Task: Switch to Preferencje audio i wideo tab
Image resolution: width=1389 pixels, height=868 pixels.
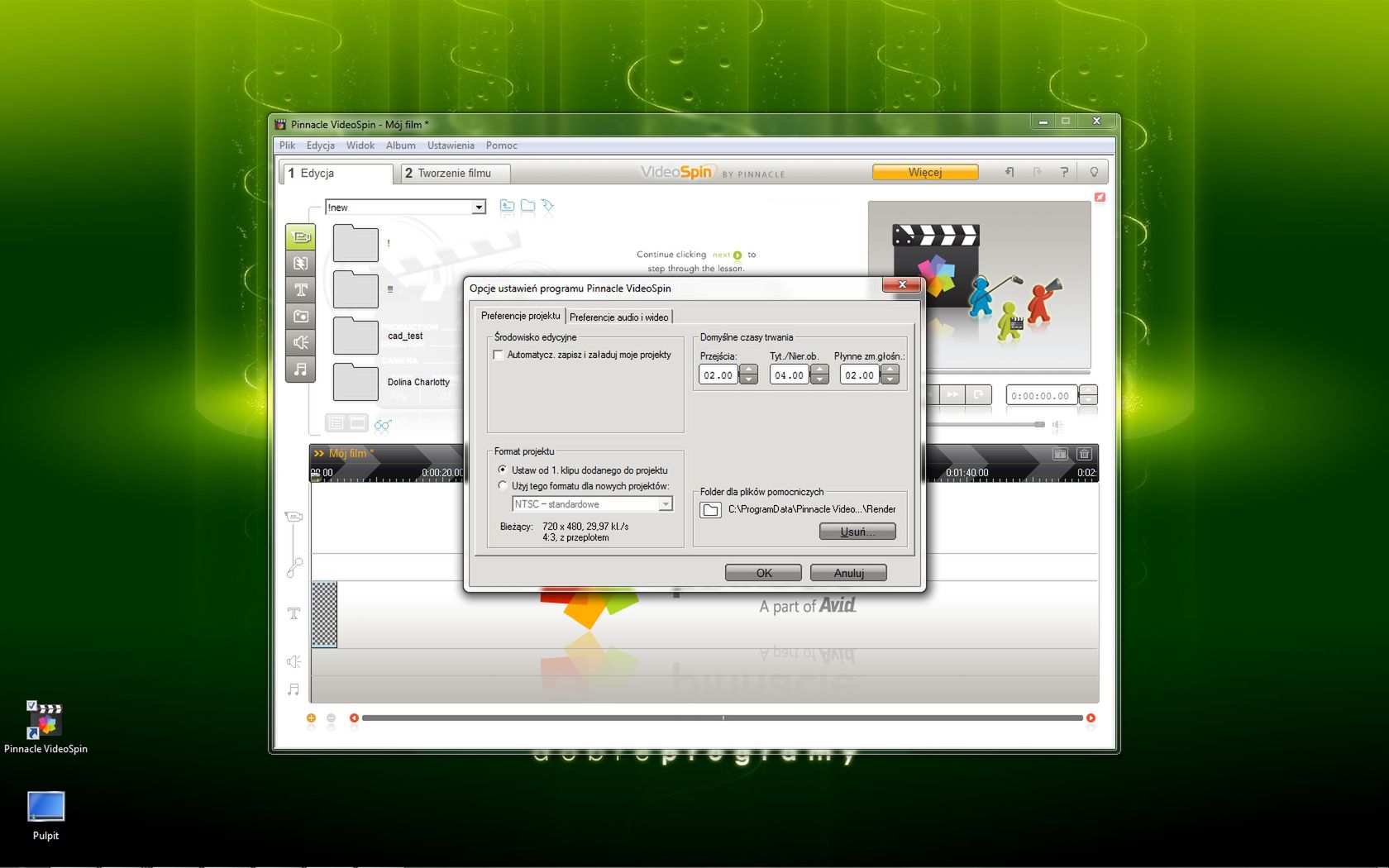Action: coord(618,317)
